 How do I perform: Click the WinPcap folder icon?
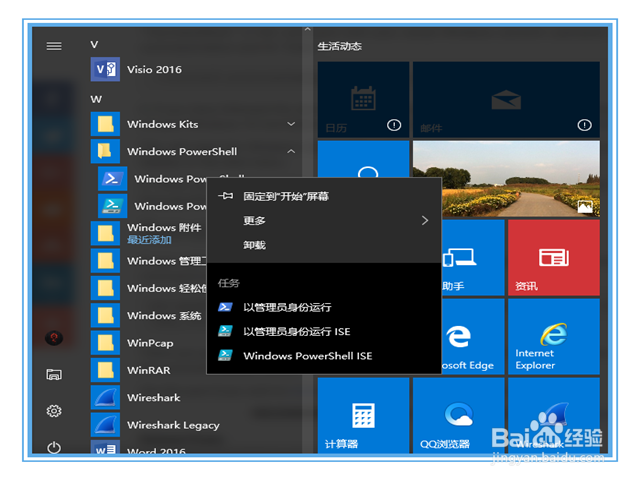[x=105, y=343]
